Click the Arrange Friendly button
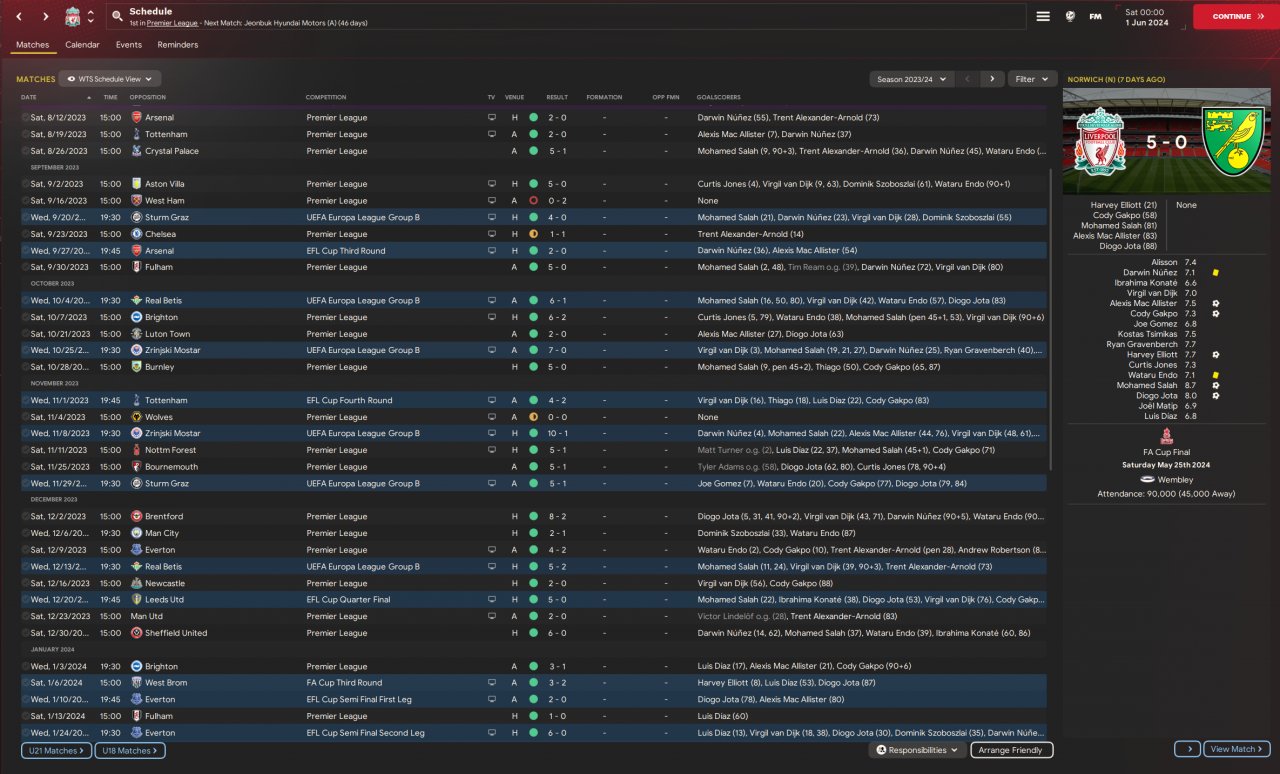 click(1010, 750)
